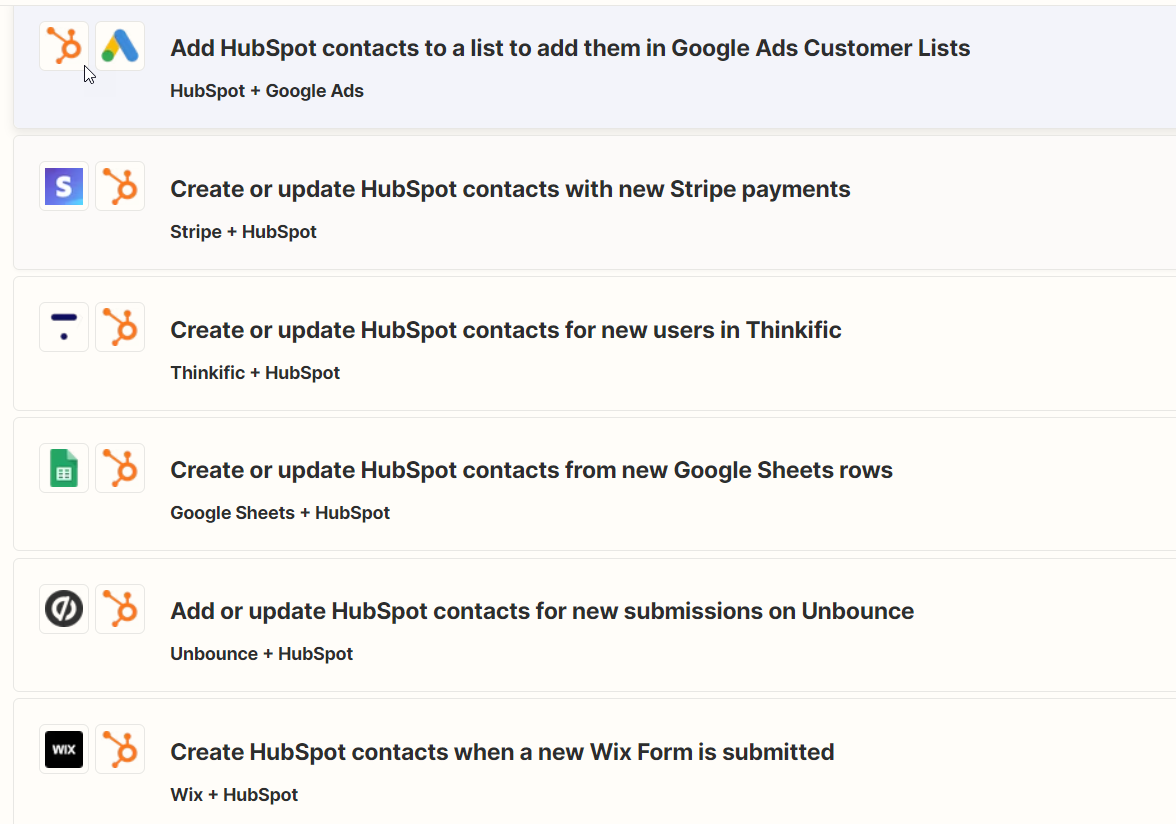Open the Google Sheets rows template
The width and height of the screenshot is (1176, 824).
531,469
